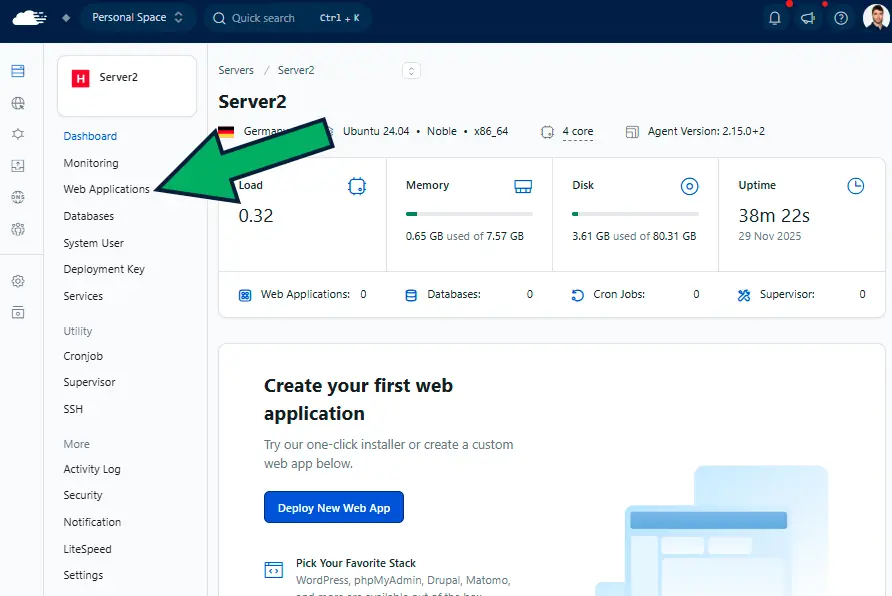Open the Servers breadcrumb link
The width and height of the screenshot is (892, 596).
pos(235,70)
